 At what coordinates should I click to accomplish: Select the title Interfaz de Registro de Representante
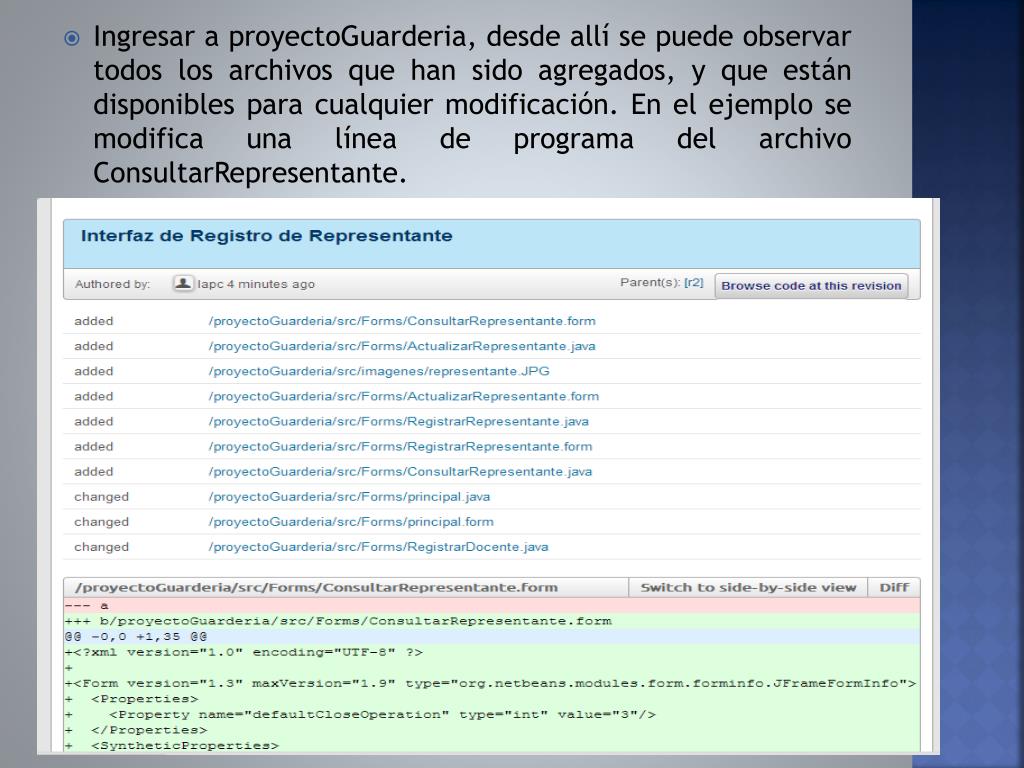tap(266, 236)
